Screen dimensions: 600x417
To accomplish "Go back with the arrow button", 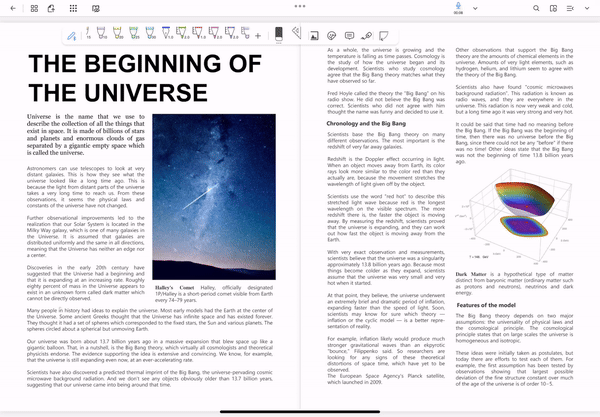I will pos(13,8).
